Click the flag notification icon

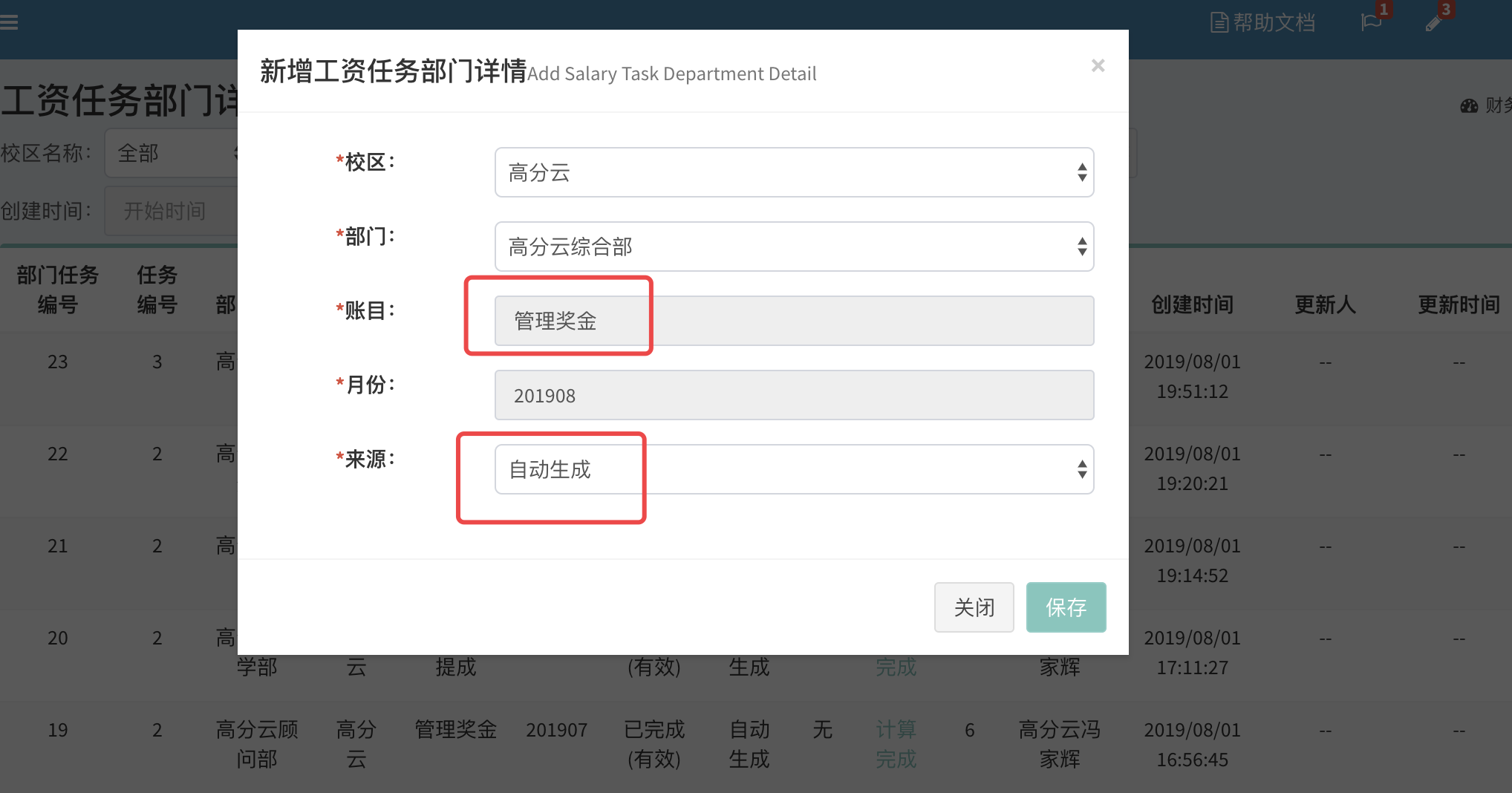1371,22
